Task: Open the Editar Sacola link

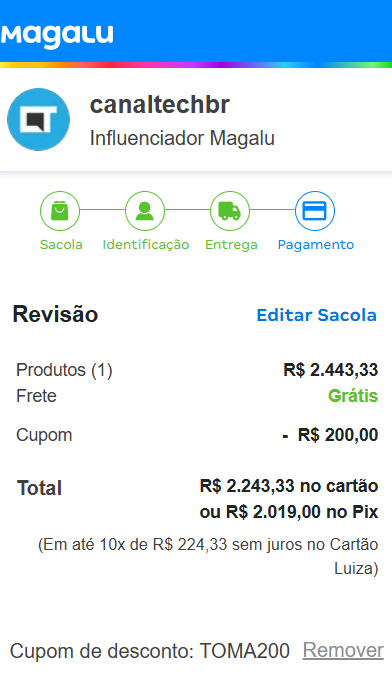Action: click(x=317, y=315)
